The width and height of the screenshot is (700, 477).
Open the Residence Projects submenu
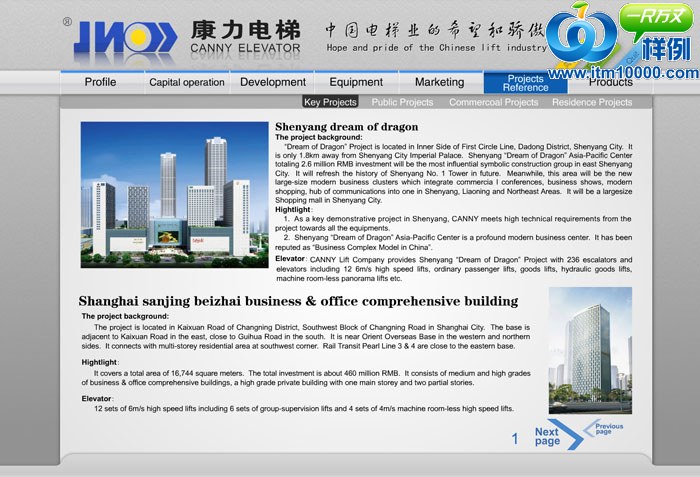coord(592,102)
